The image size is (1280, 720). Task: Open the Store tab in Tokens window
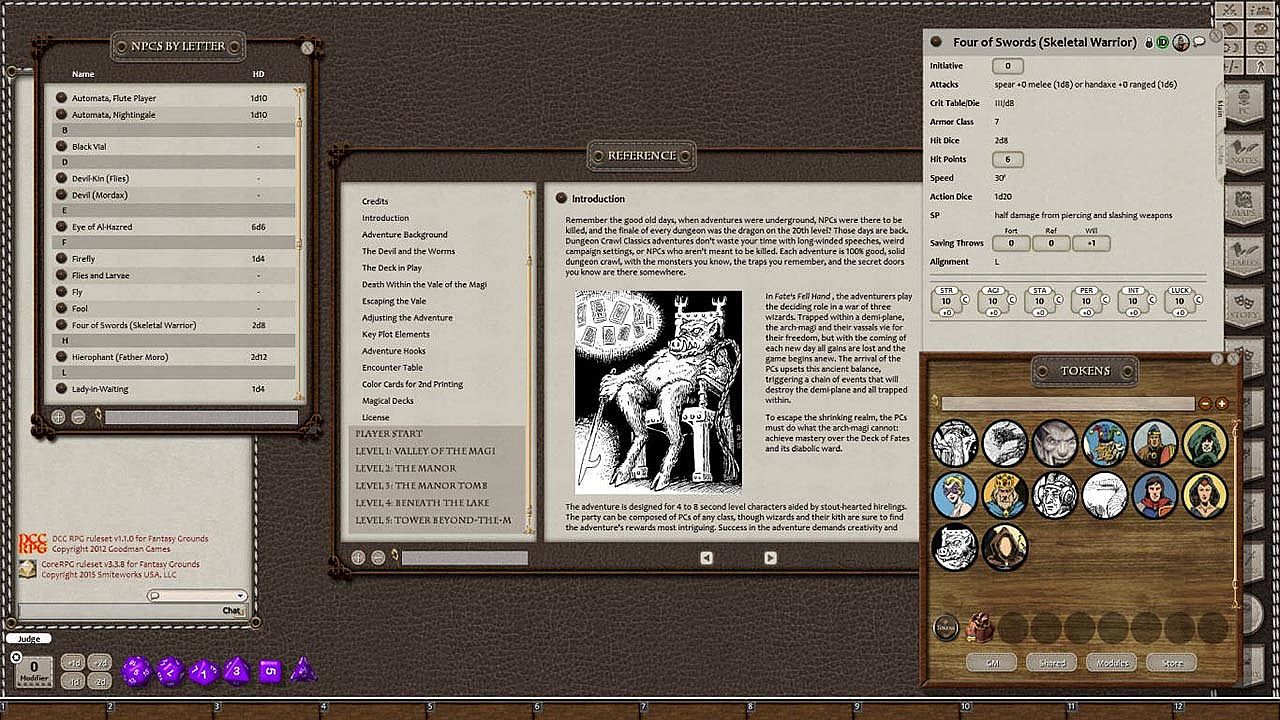(x=1172, y=662)
